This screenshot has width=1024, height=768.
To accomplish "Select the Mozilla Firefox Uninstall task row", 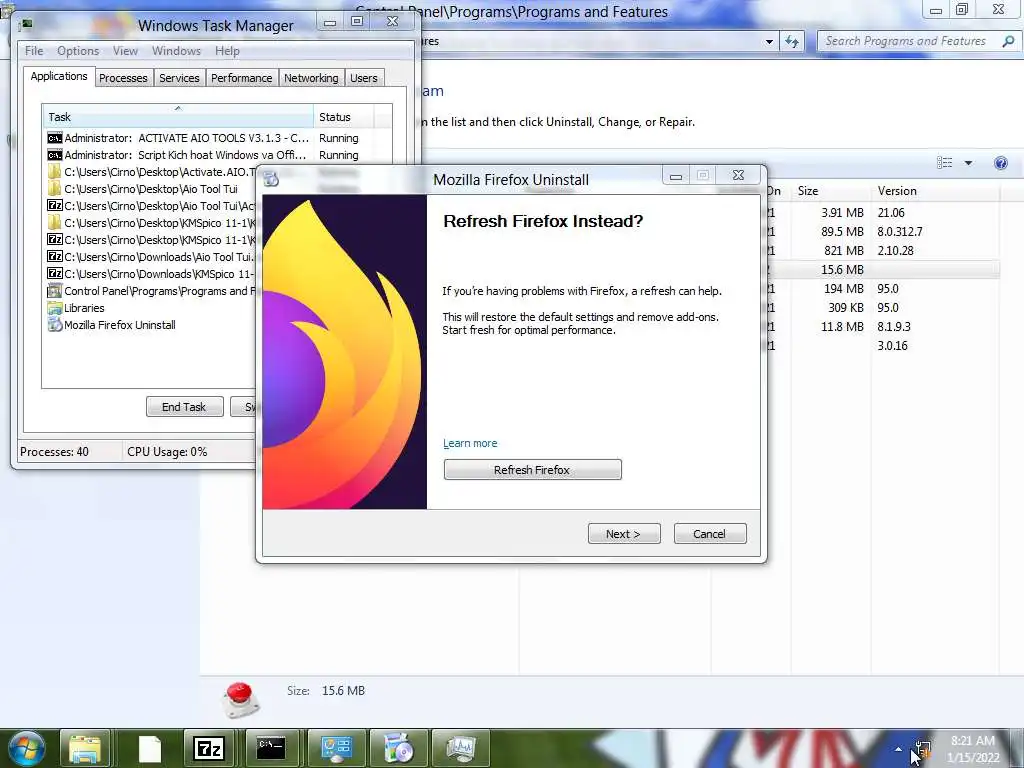I will click(x=150, y=325).
